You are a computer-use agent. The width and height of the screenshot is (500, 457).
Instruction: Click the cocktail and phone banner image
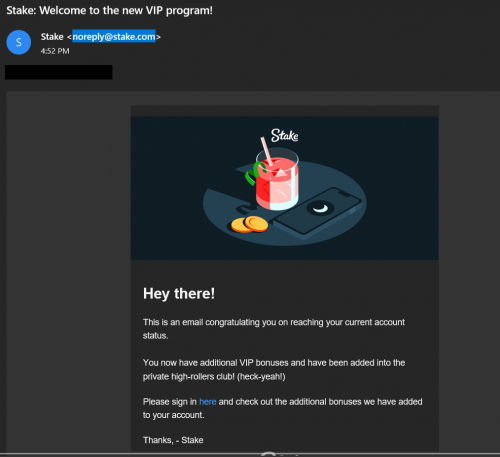284,188
